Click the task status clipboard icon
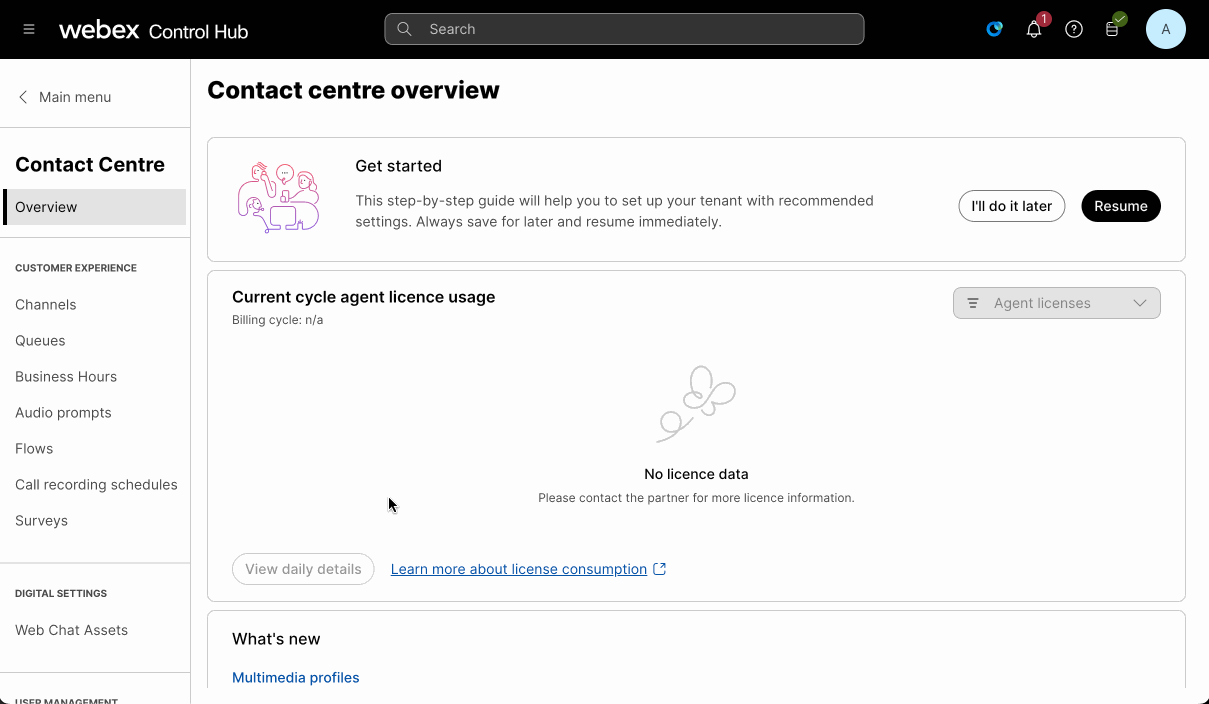Image resolution: width=1209 pixels, height=704 pixels. click(1113, 29)
